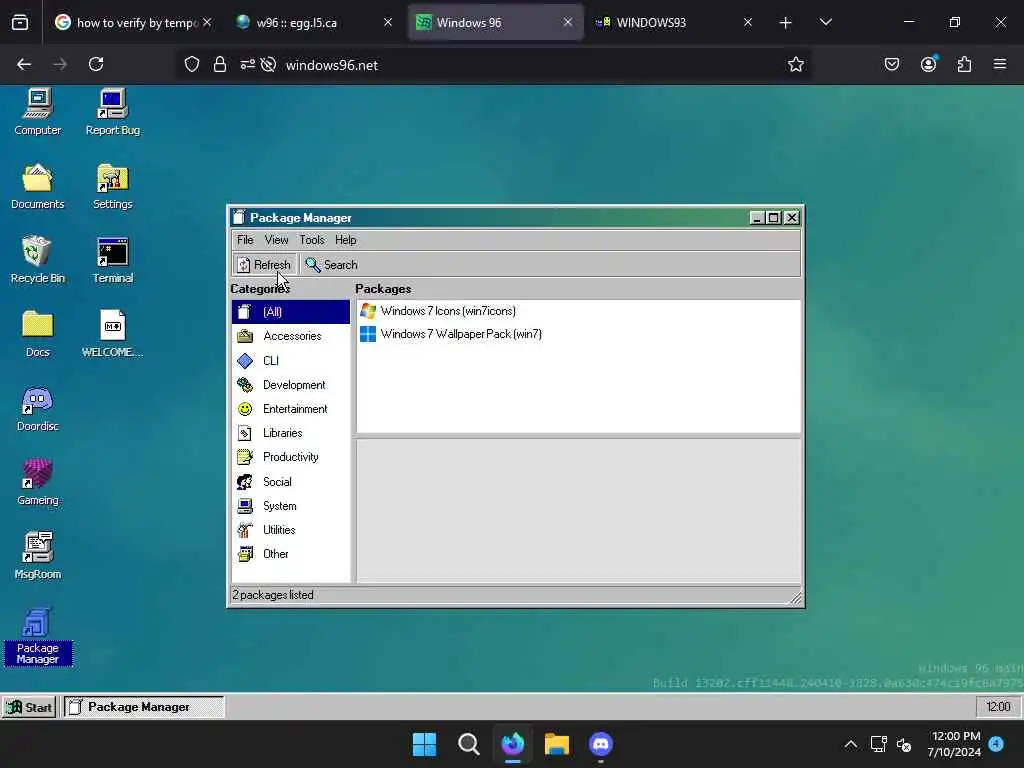The image size is (1024, 768).
Task: Open the Settings desktop shortcut
Action: coord(112,185)
